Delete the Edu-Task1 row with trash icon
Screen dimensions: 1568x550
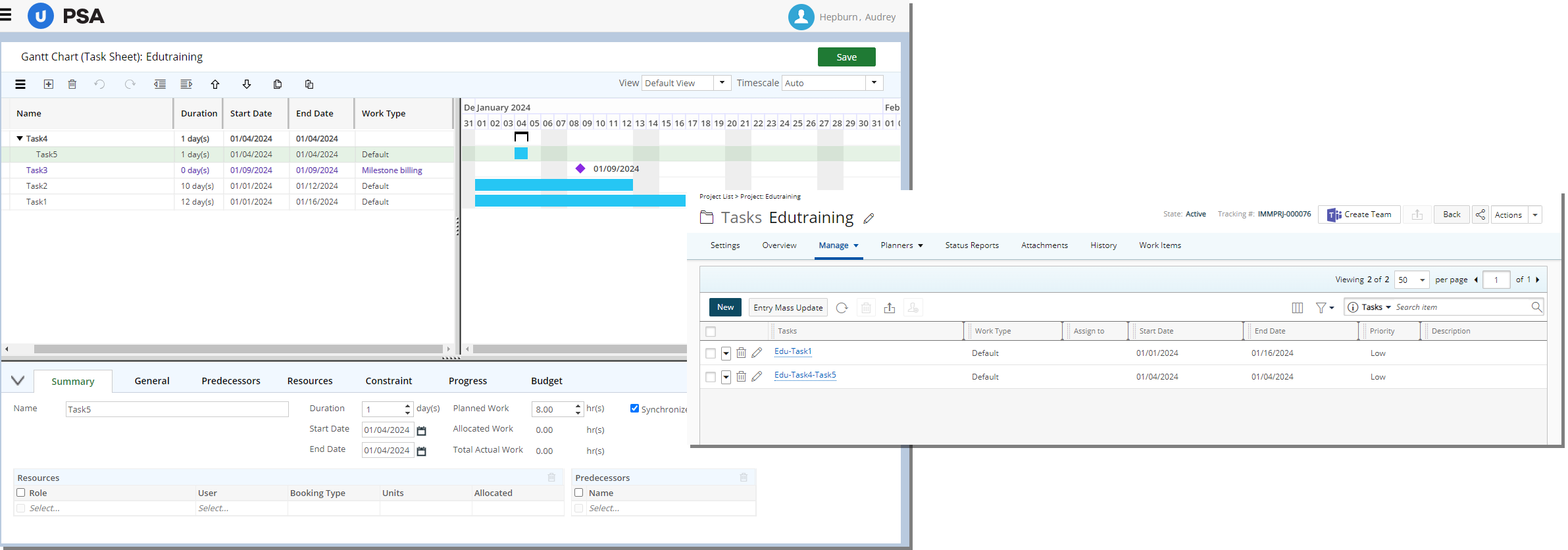coord(741,353)
